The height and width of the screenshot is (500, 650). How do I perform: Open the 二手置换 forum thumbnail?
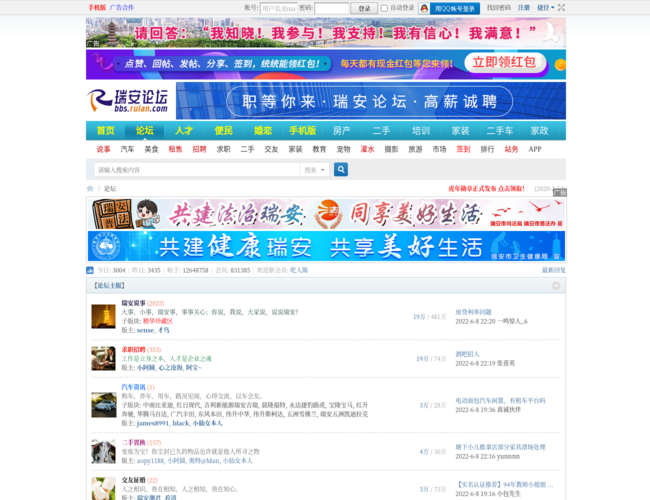click(103, 451)
